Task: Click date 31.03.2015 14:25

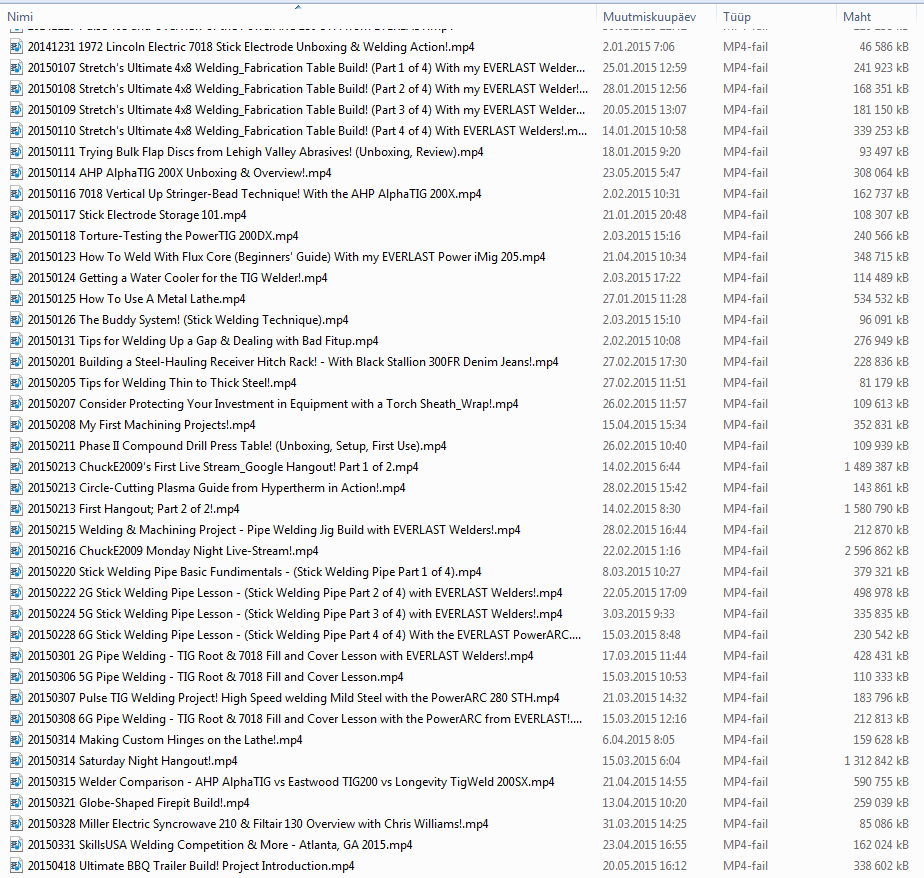Action: [644, 824]
